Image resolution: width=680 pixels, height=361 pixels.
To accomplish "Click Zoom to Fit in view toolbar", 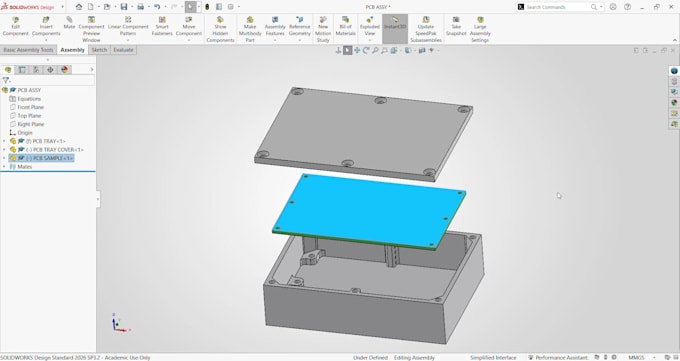I will click(376, 50).
